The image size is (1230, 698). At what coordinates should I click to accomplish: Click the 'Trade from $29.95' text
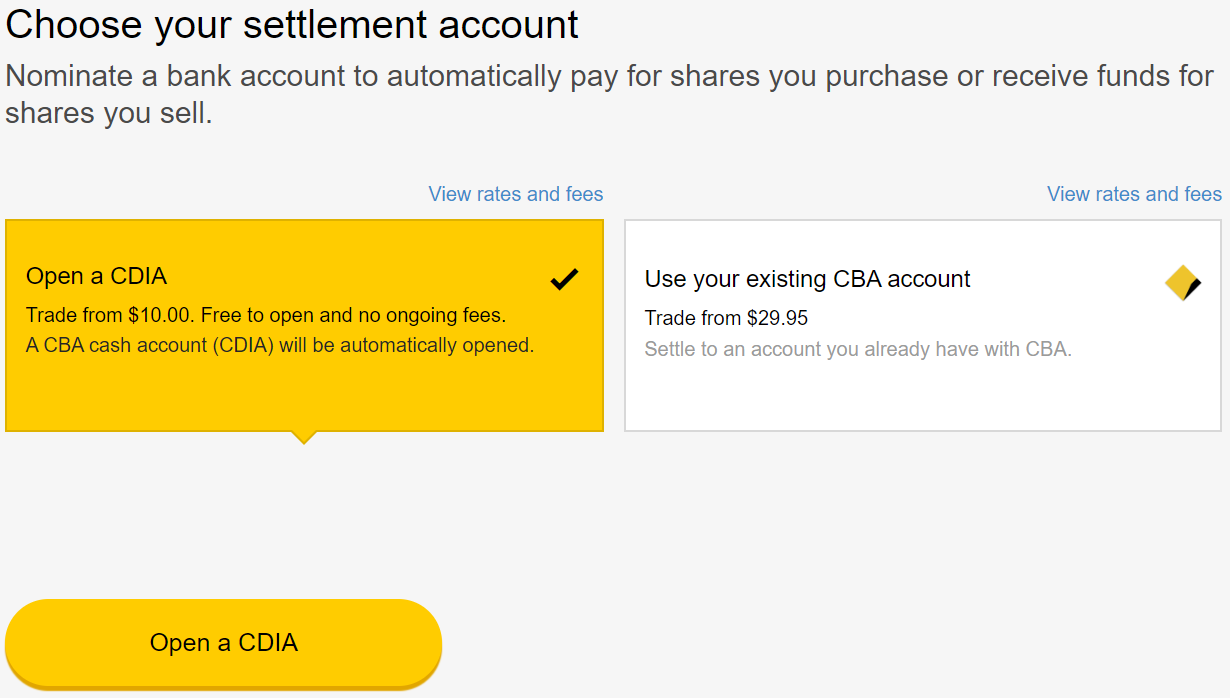[726, 318]
